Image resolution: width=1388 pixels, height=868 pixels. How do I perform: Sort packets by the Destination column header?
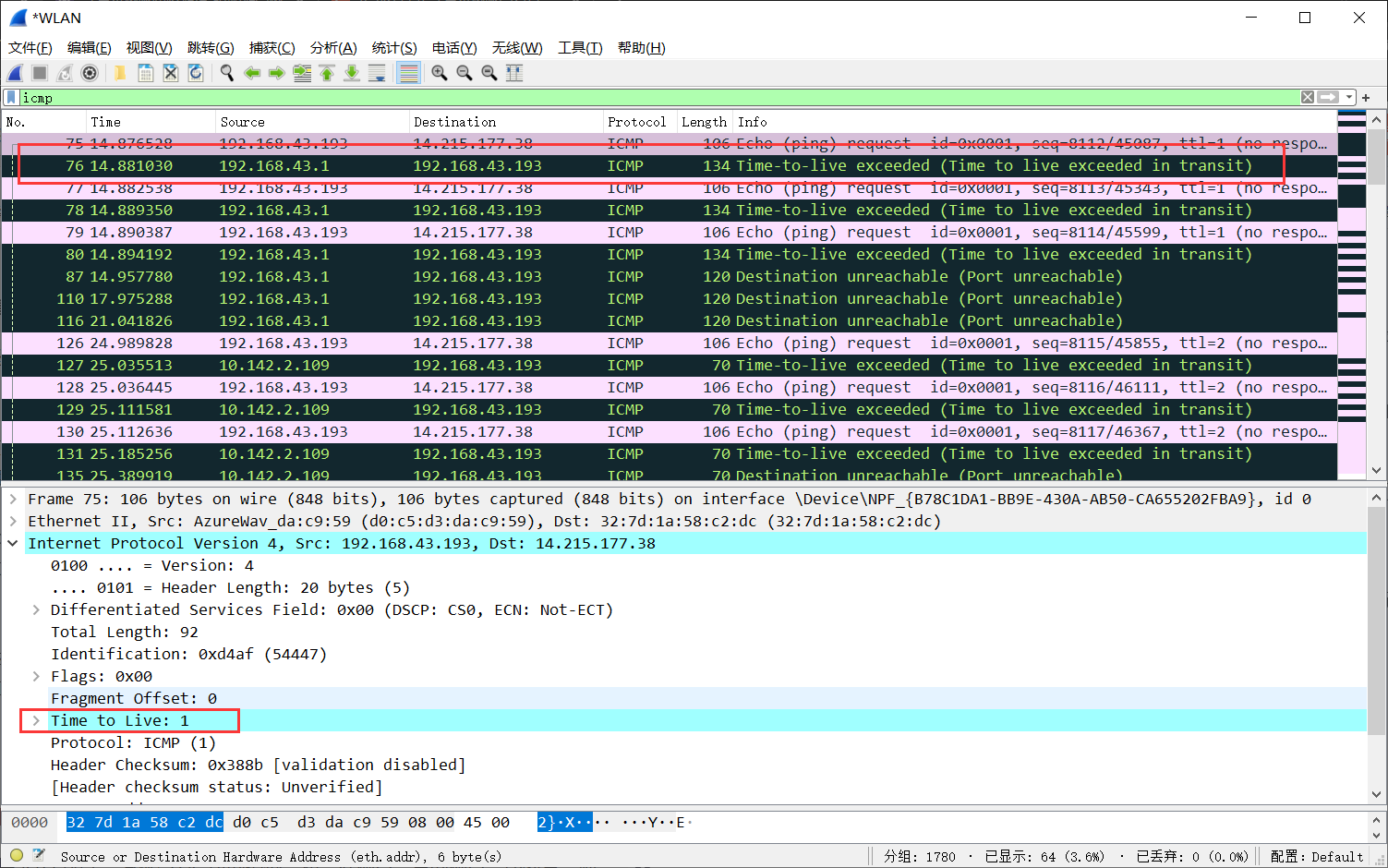point(506,122)
